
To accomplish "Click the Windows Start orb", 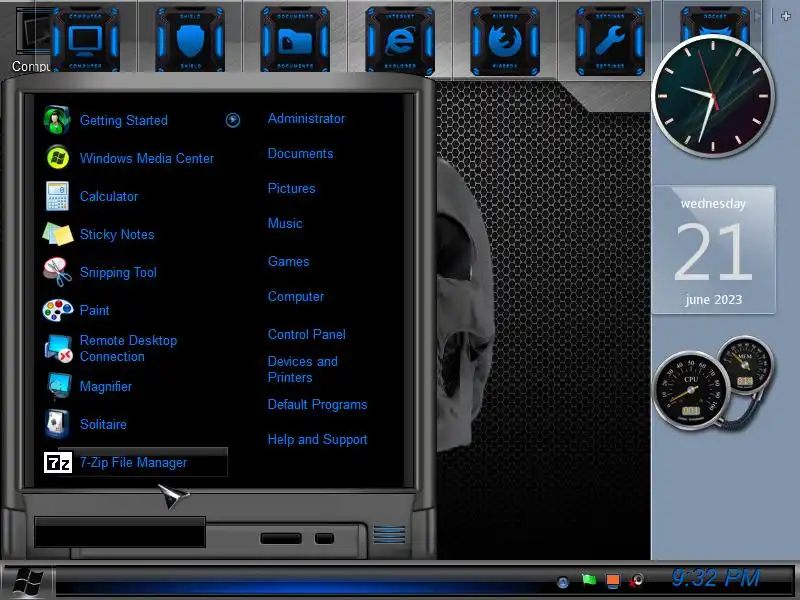I will 28,582.
